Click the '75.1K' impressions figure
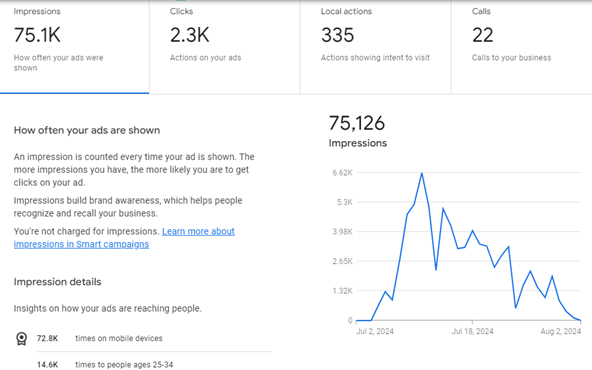This screenshot has height=370, width=592. pos(37,35)
